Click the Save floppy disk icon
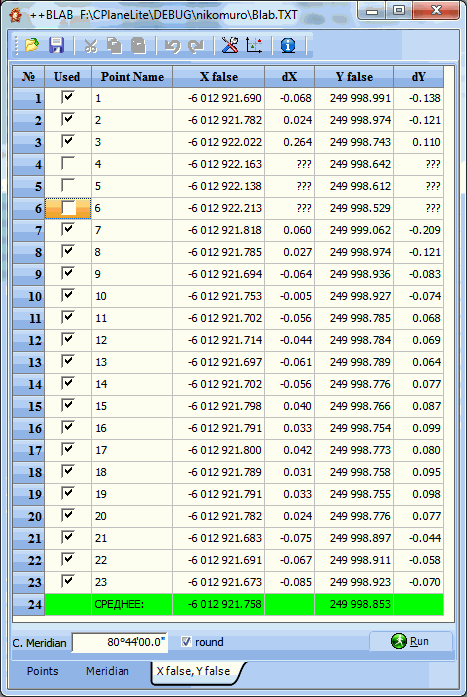 (56, 45)
